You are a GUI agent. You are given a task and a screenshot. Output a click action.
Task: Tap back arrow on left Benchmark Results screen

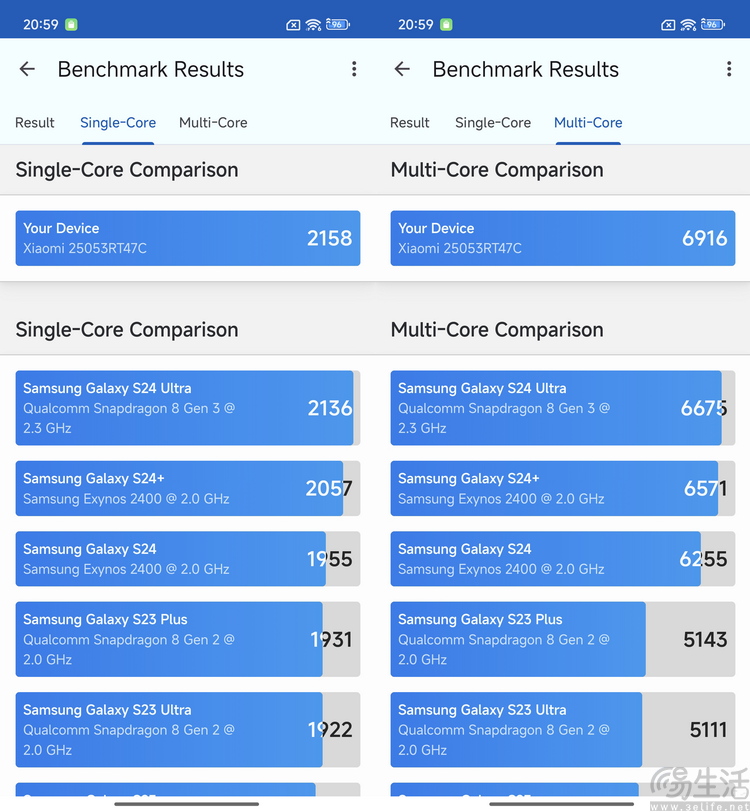(x=27, y=69)
